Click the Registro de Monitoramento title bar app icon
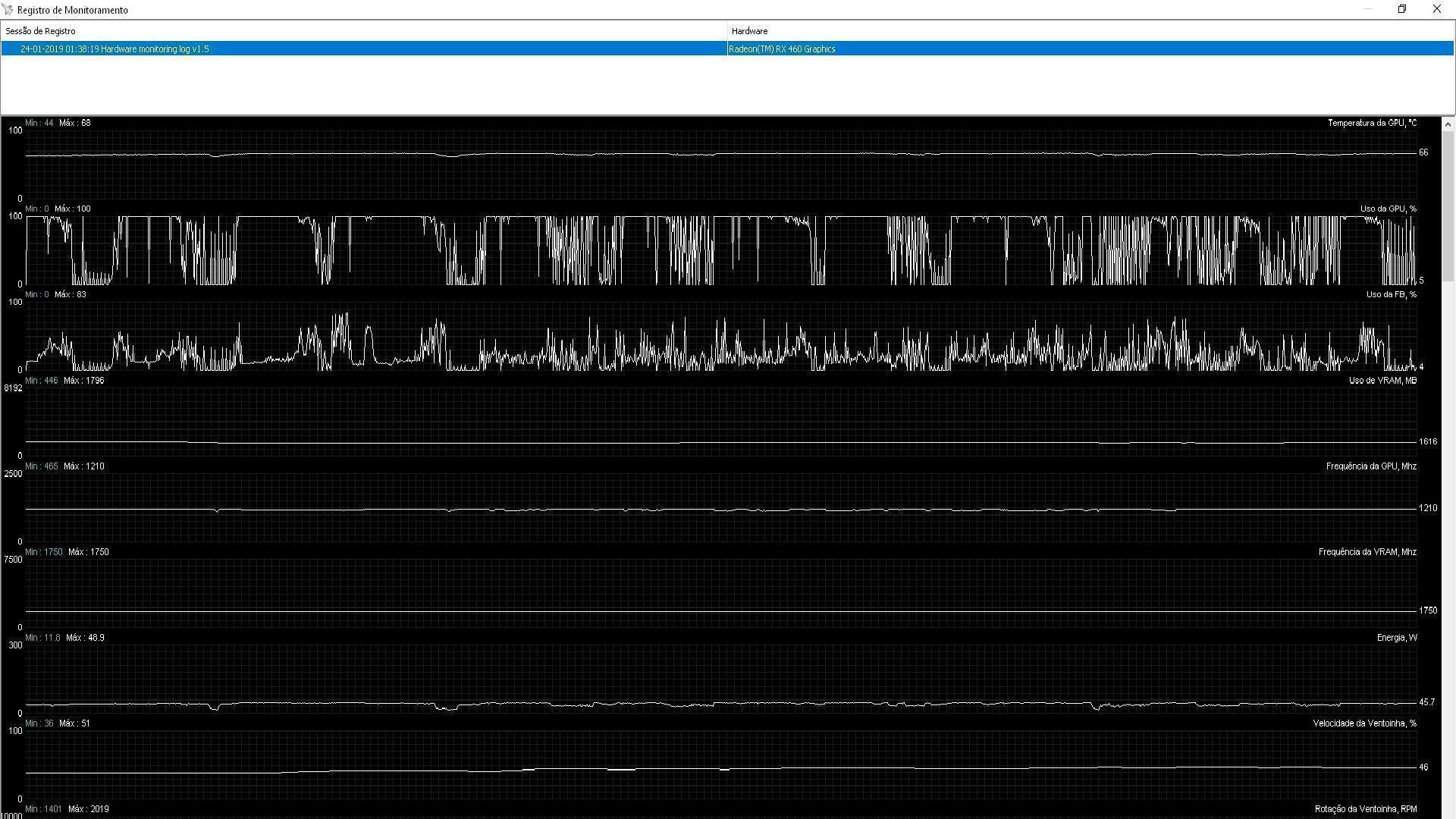1456x819 pixels. point(8,10)
